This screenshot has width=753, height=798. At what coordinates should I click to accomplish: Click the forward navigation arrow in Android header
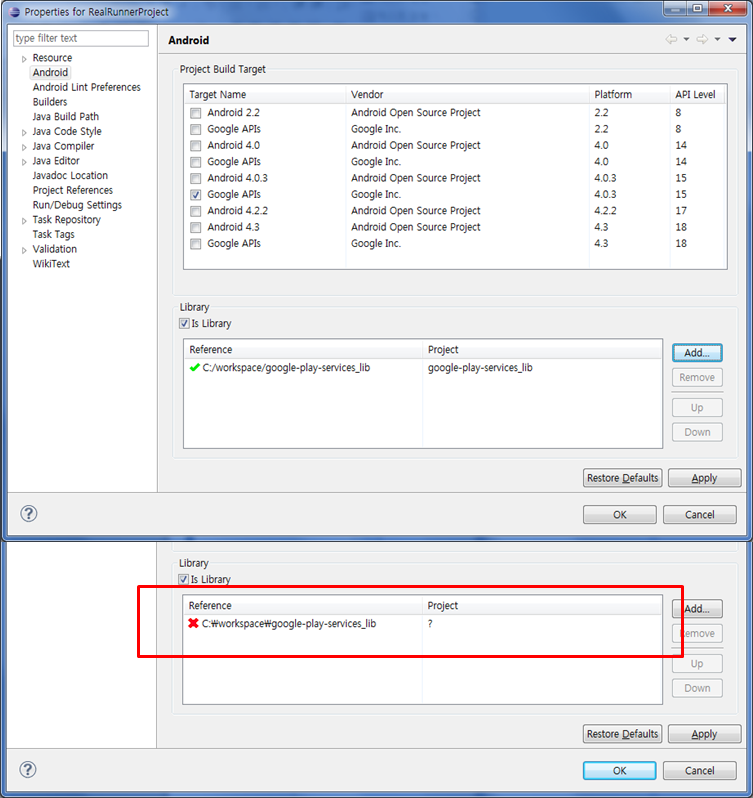point(702,39)
